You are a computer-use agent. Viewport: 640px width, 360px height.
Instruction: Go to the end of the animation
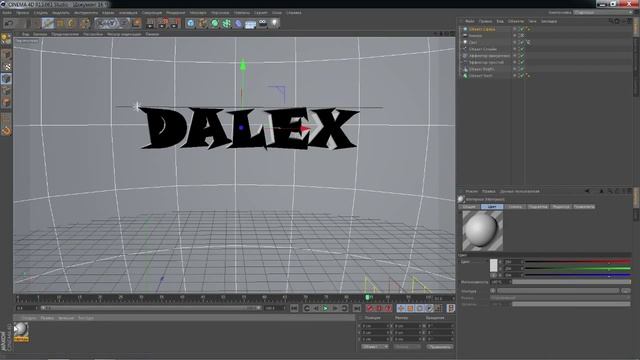[x=357, y=308]
